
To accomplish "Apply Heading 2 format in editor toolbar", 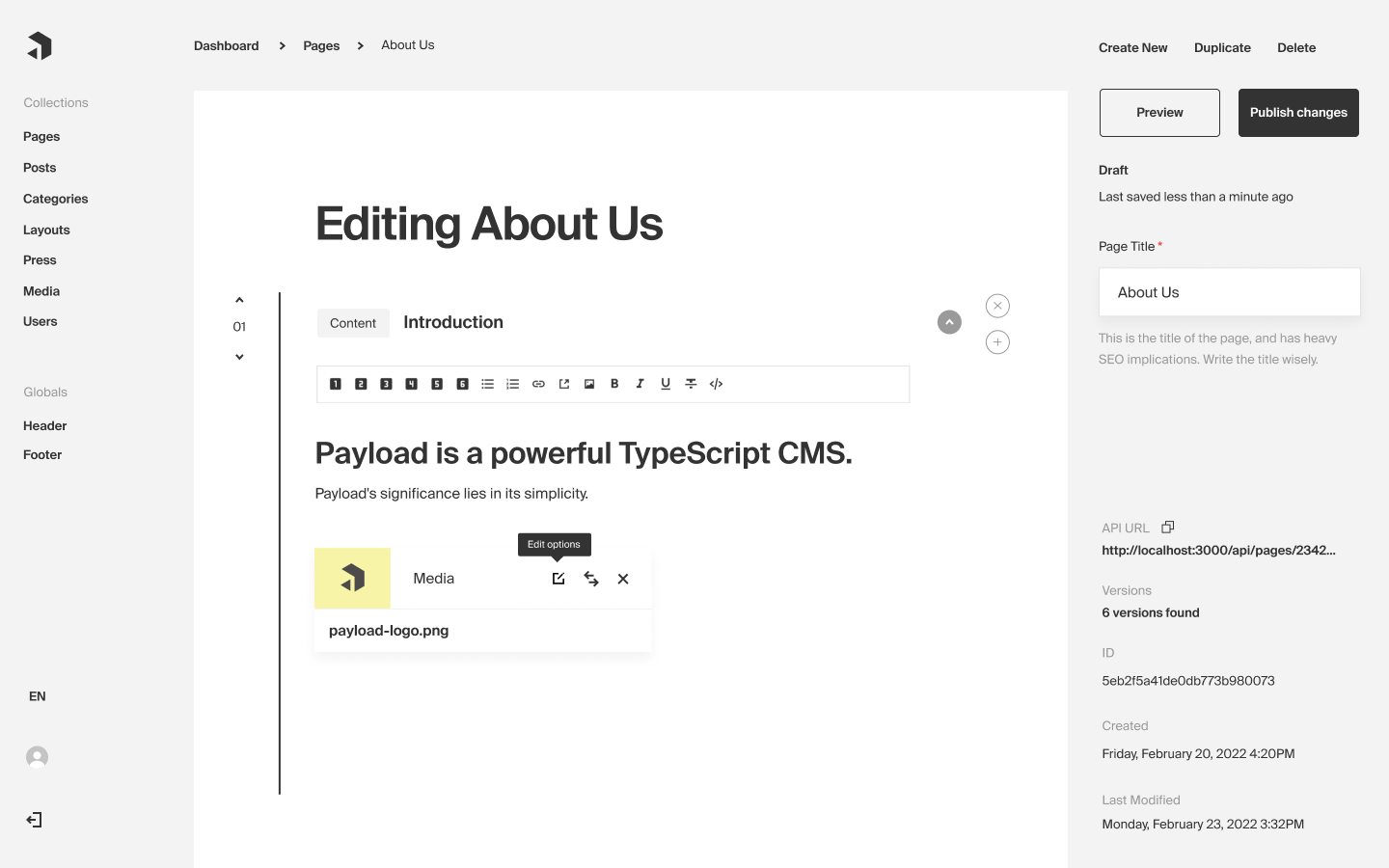I will tap(361, 384).
